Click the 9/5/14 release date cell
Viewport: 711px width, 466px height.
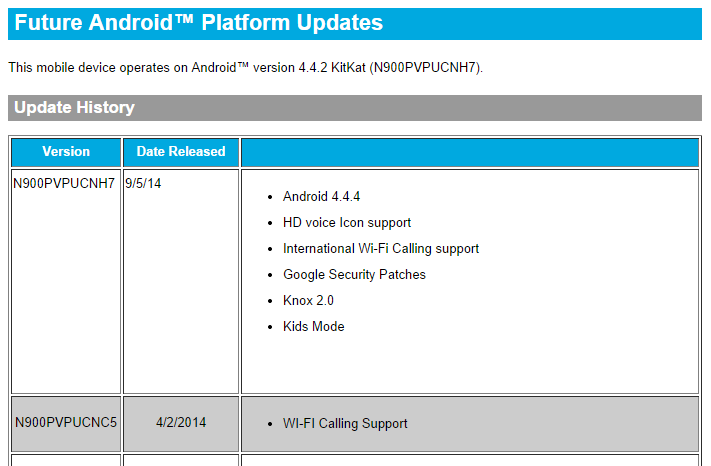pos(144,184)
